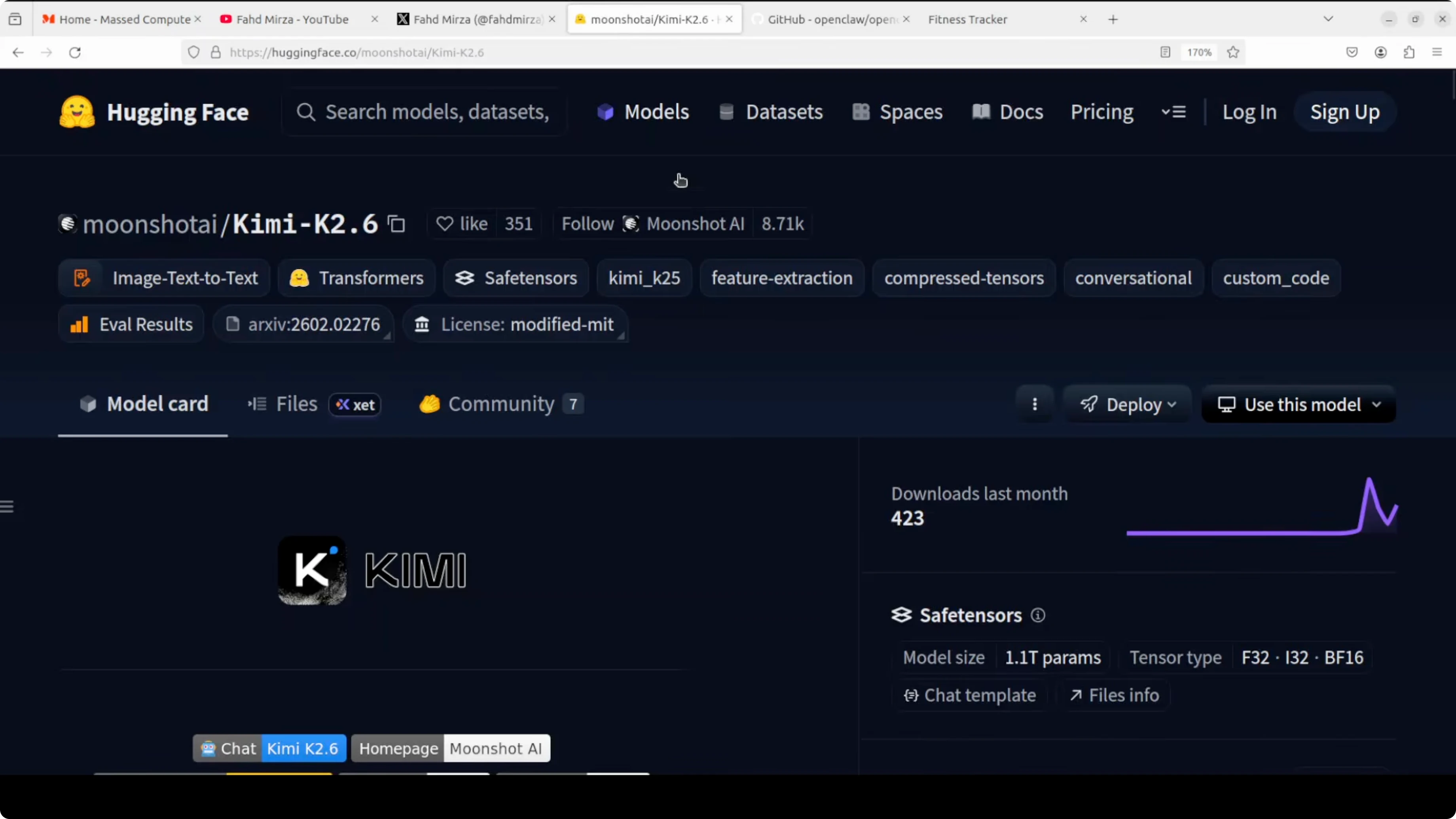The width and height of the screenshot is (1456, 819).
Task: Bookmark page with the star icon
Action: coord(1233,52)
